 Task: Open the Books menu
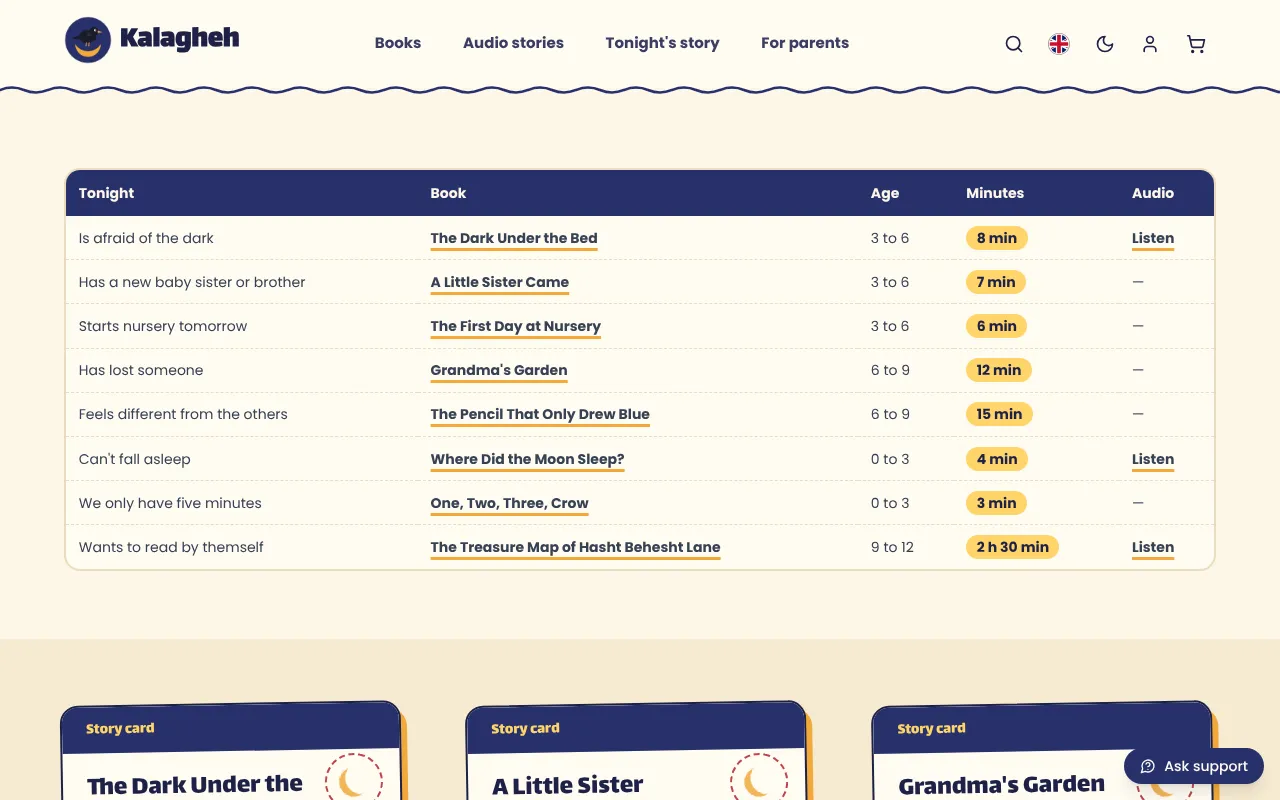(x=398, y=43)
